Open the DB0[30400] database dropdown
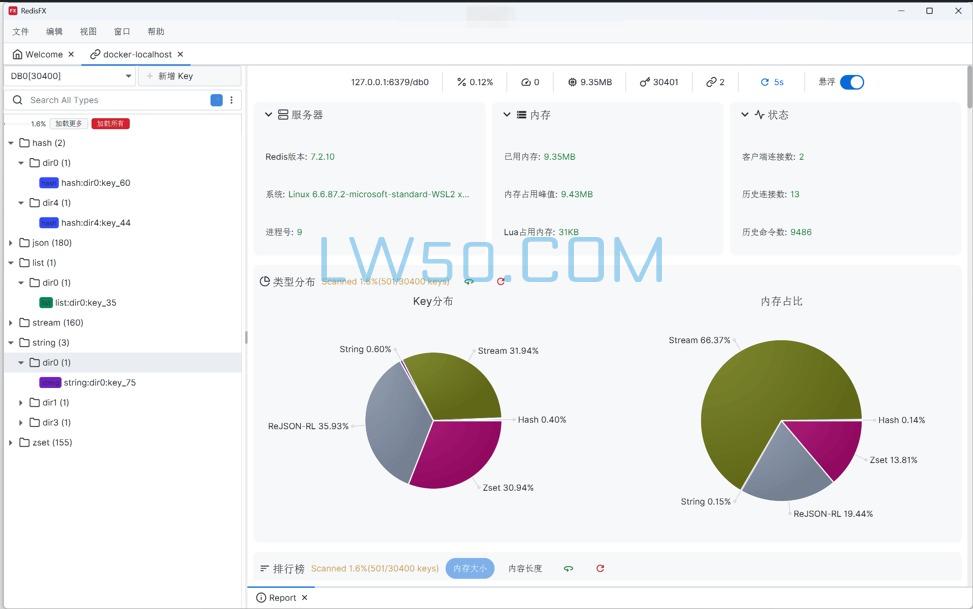973x609 pixels. tap(68, 75)
